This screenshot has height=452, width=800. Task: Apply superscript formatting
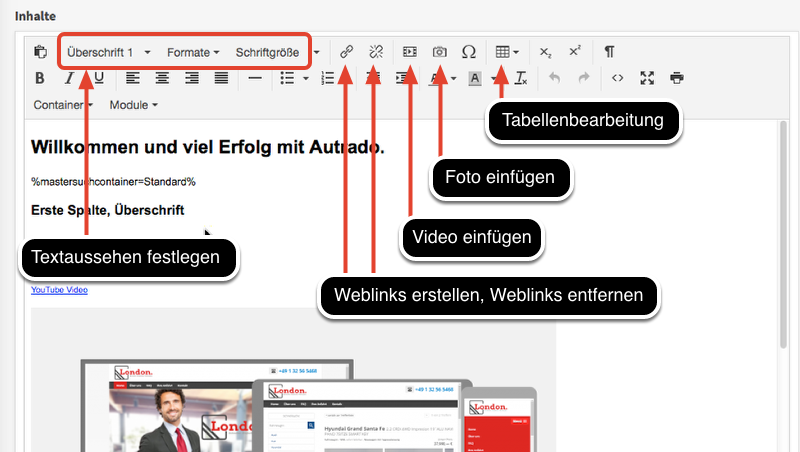[x=575, y=51]
